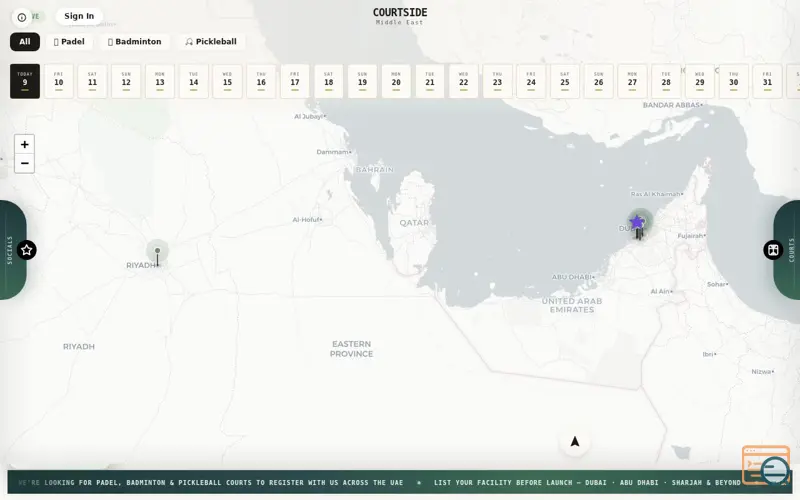Click the Ras Al Khaimah label

[x=655, y=194]
